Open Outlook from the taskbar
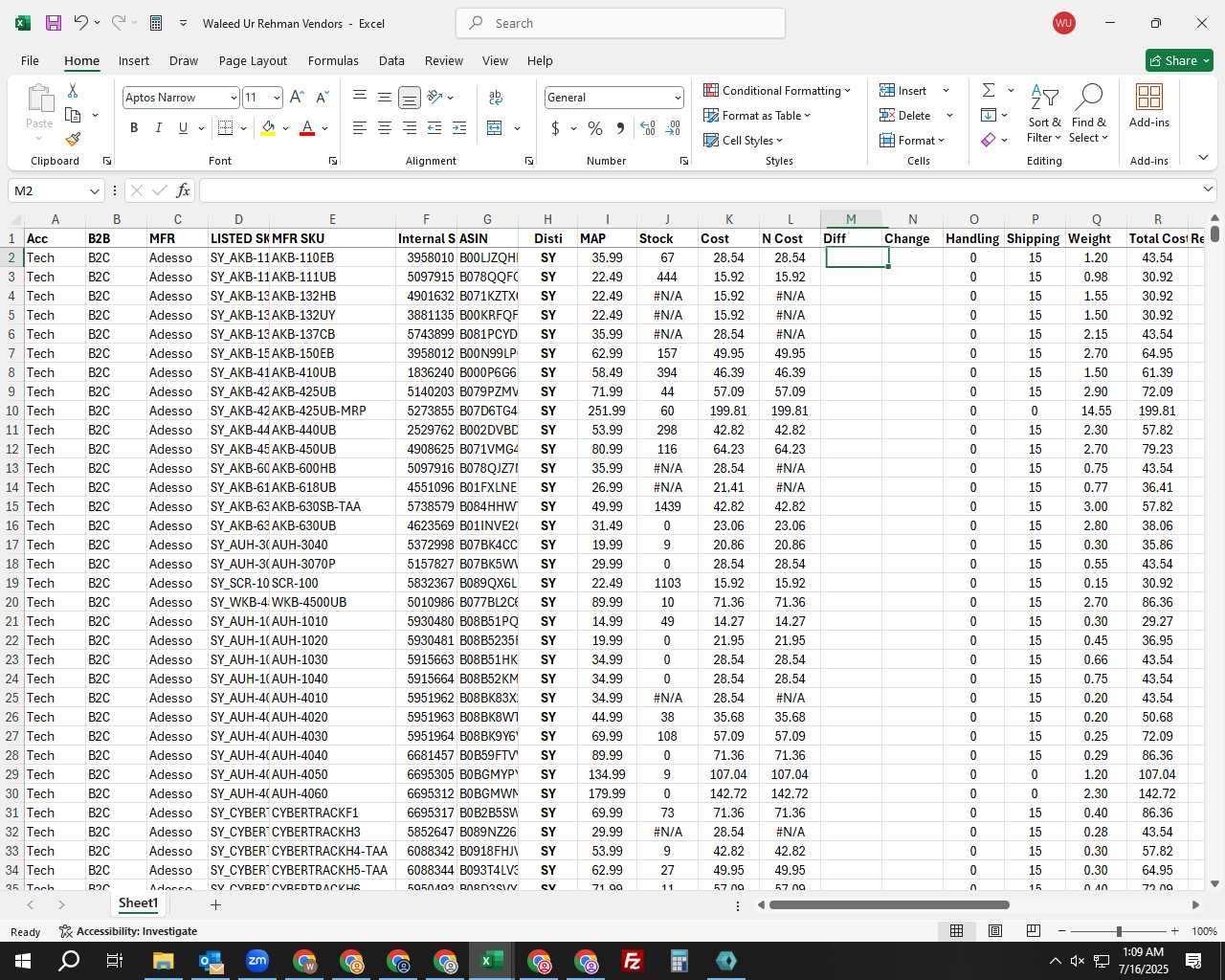The height and width of the screenshot is (980, 1225). point(211,961)
